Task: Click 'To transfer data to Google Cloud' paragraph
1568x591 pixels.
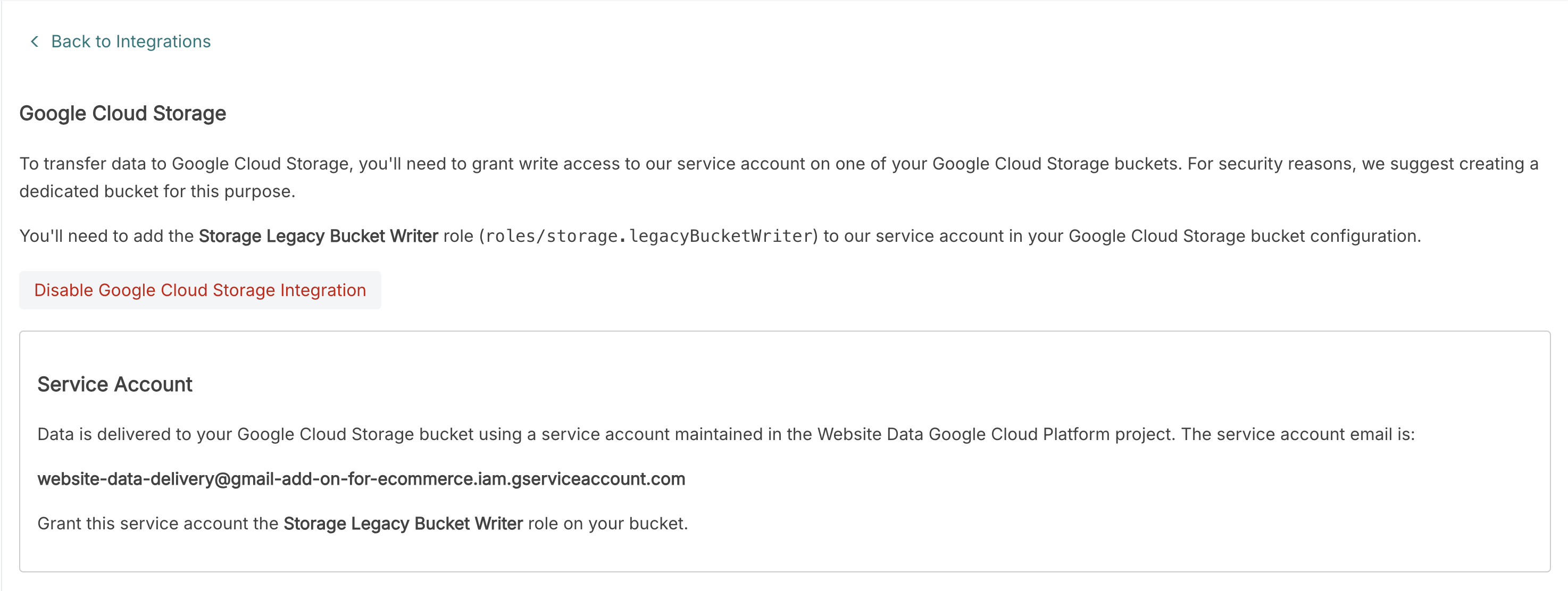Action: tap(779, 177)
